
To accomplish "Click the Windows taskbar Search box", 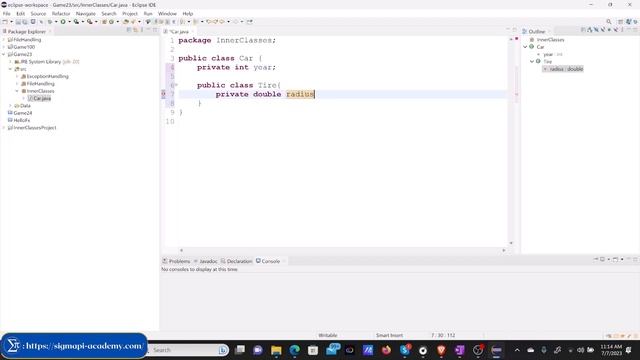I will [x=187, y=350].
